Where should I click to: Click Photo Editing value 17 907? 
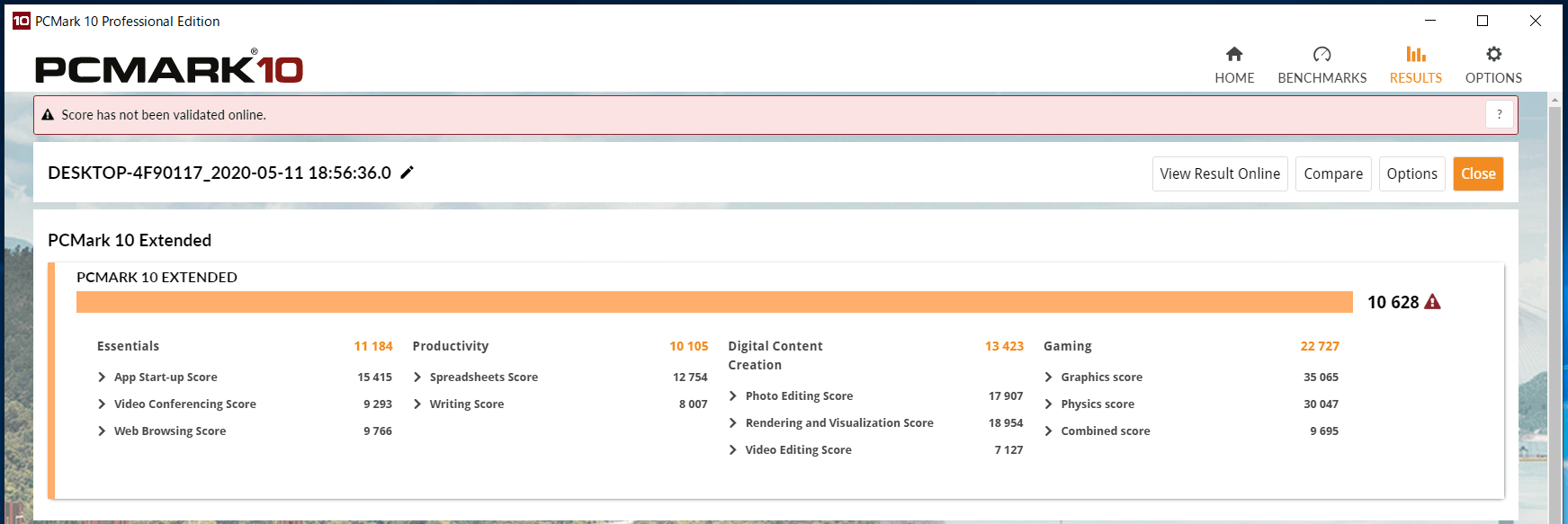tap(1006, 396)
